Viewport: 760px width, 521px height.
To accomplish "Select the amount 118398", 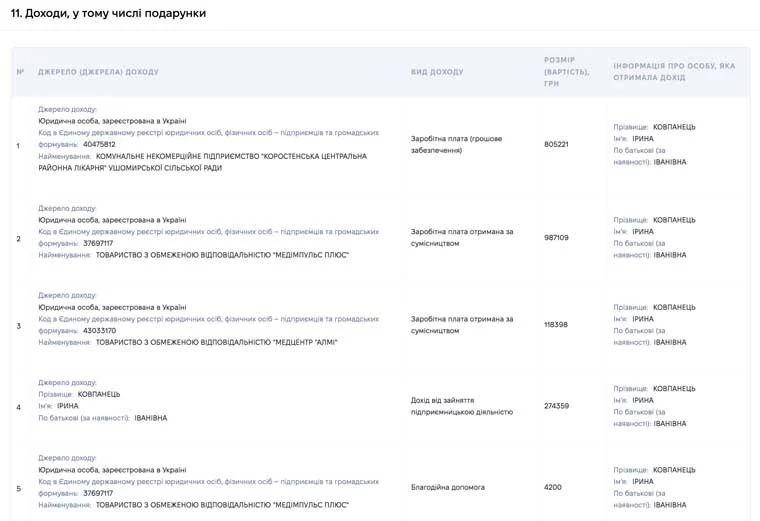I will tap(556, 325).
